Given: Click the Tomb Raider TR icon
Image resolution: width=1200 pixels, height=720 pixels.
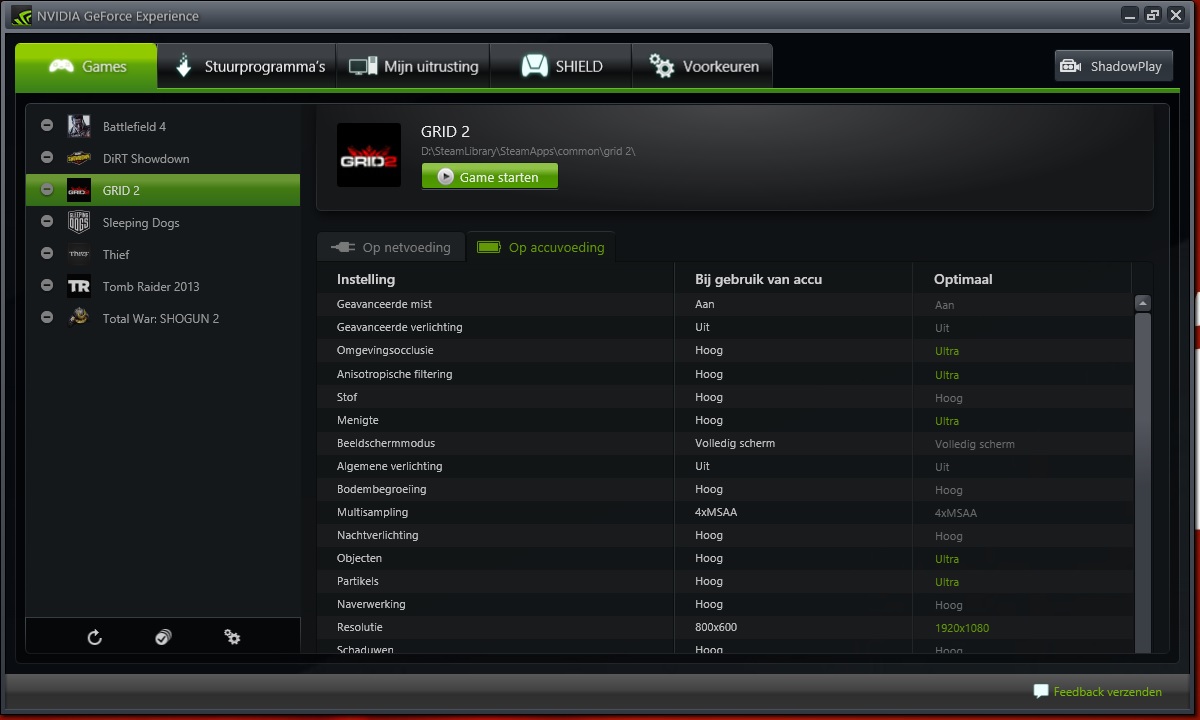Looking at the screenshot, I should 79,286.
